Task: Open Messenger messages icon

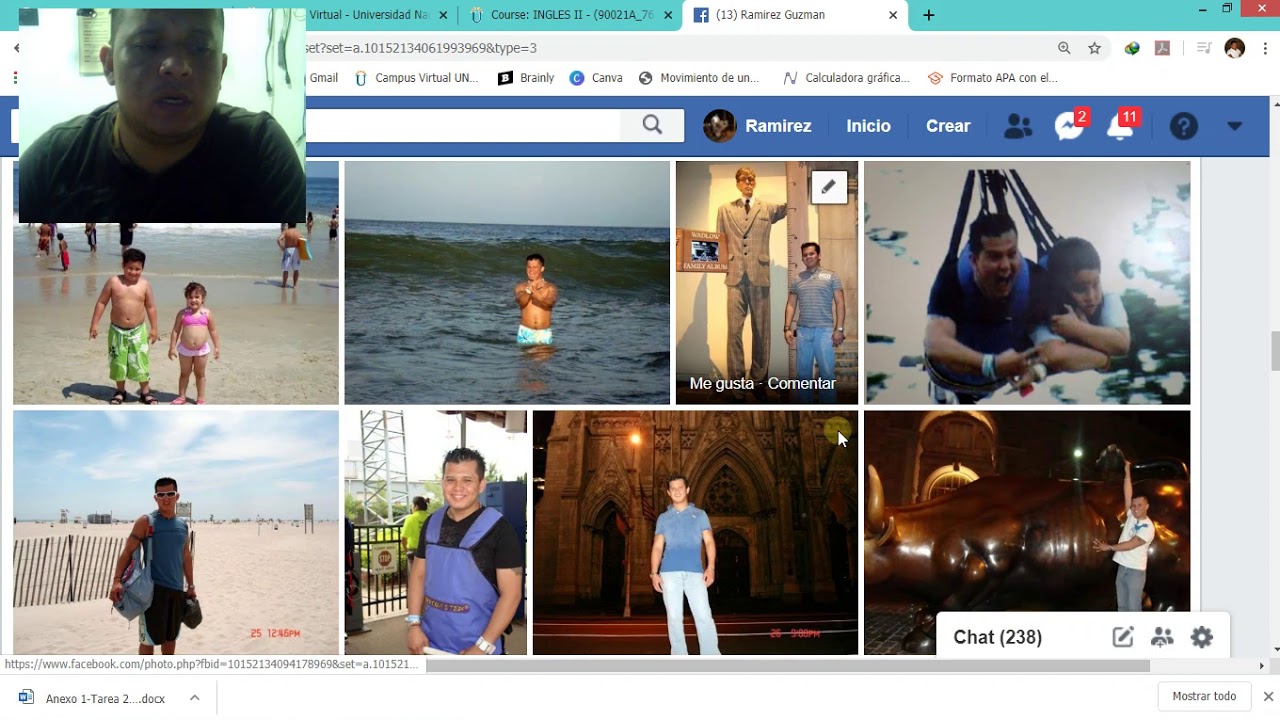Action: pyautogui.click(x=1069, y=126)
